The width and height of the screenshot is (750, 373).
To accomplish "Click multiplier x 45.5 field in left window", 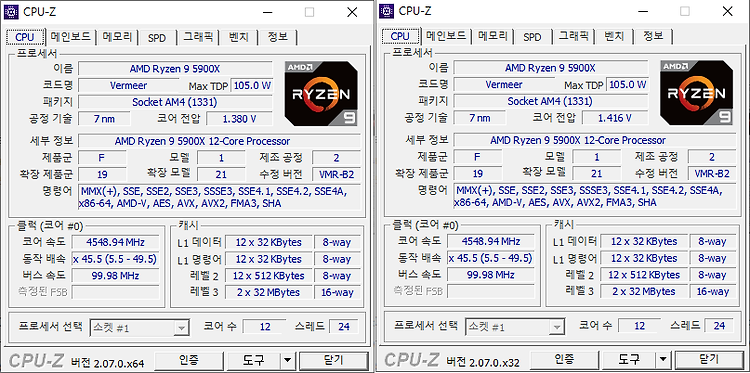I will click(x=115, y=259).
